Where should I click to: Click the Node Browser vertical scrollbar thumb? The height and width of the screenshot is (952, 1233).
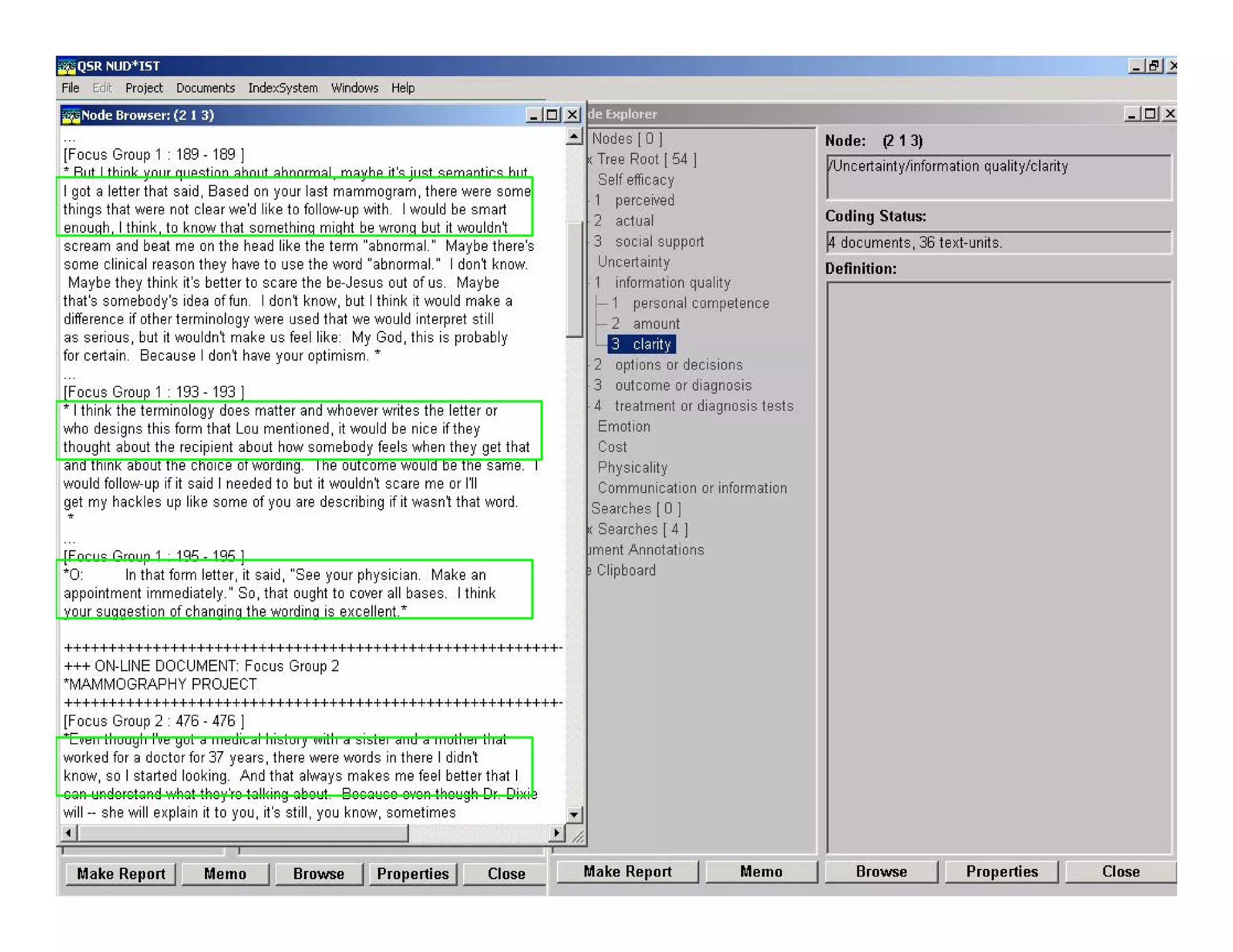tap(574, 280)
